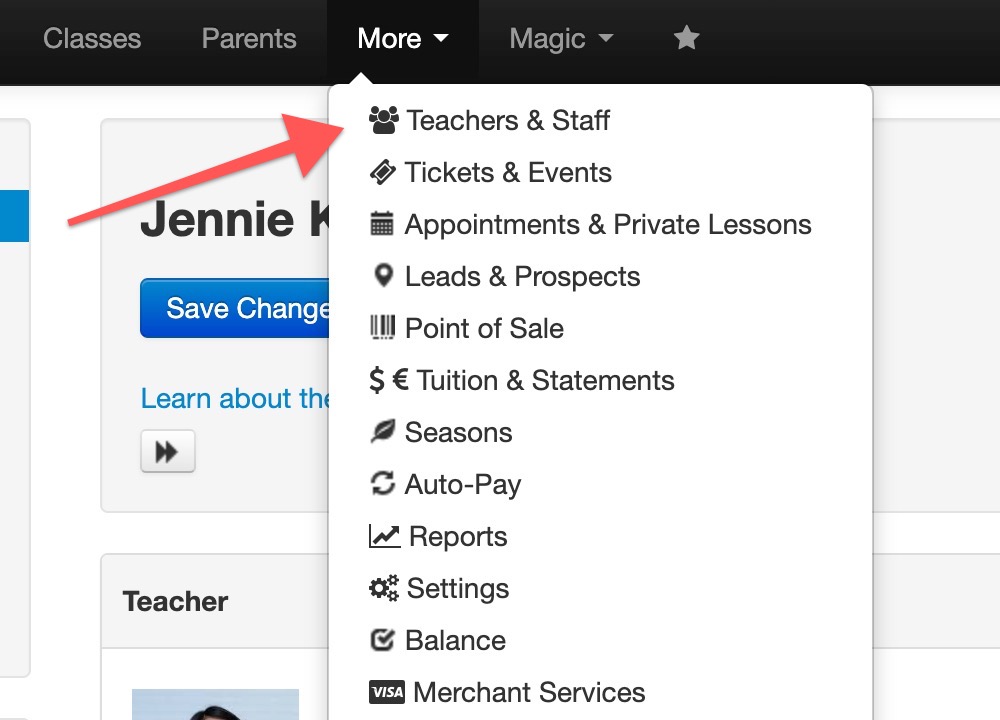This screenshot has height=720, width=1000.
Task: Click the Jennie name heading
Action: (x=217, y=219)
